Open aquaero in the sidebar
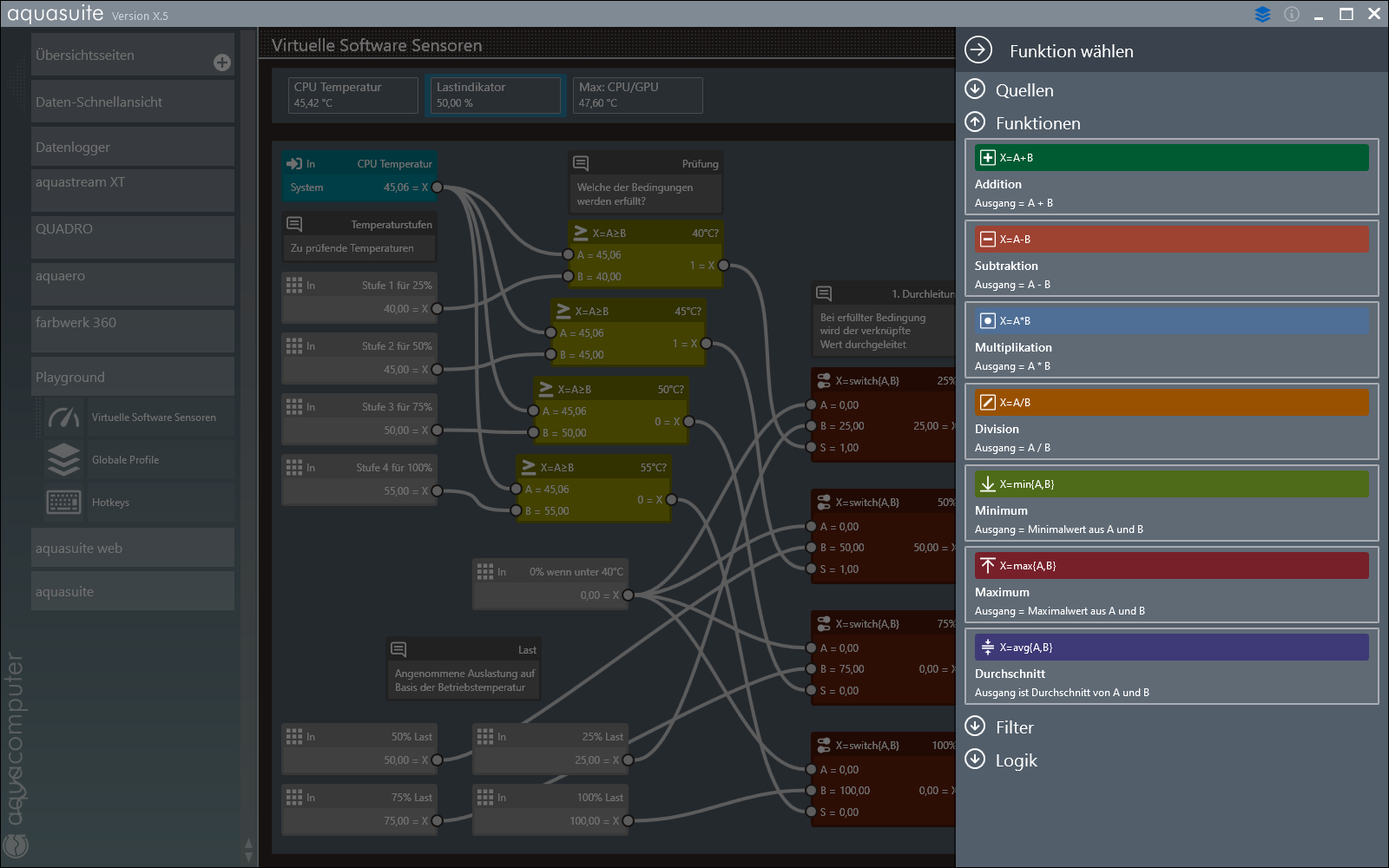The image size is (1389, 868). 133,284
